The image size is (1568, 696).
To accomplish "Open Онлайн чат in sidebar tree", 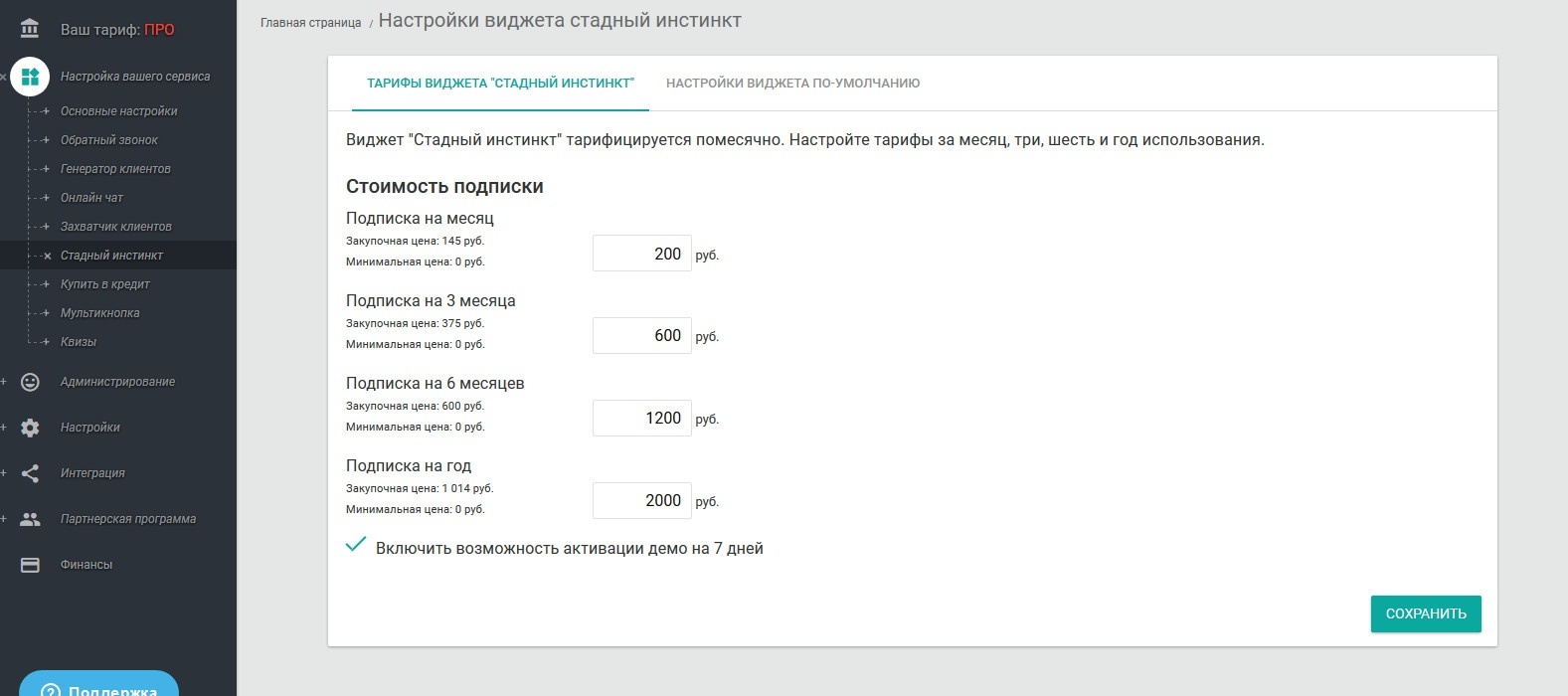I will (91, 198).
